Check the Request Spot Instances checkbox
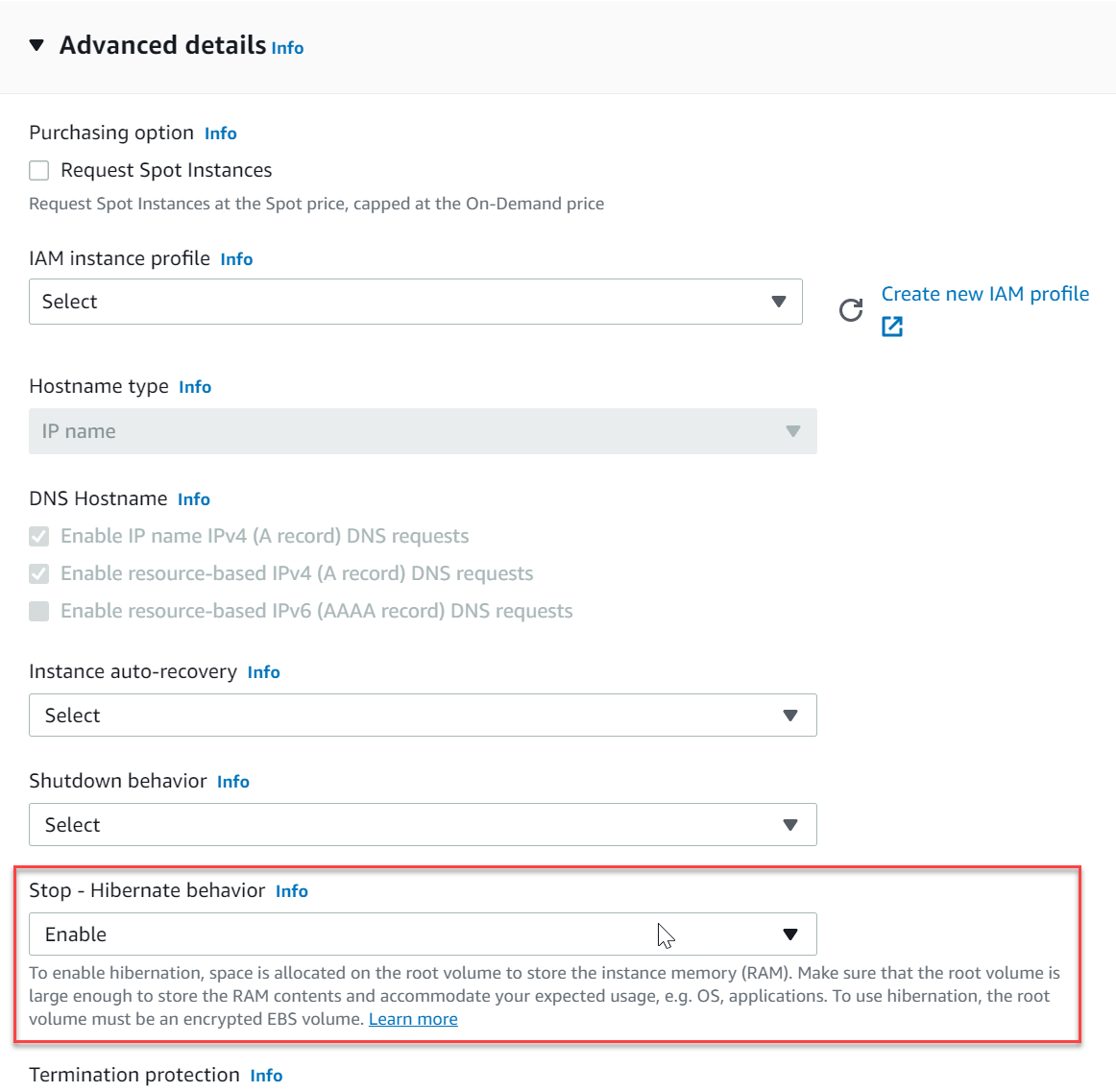 click(39, 171)
